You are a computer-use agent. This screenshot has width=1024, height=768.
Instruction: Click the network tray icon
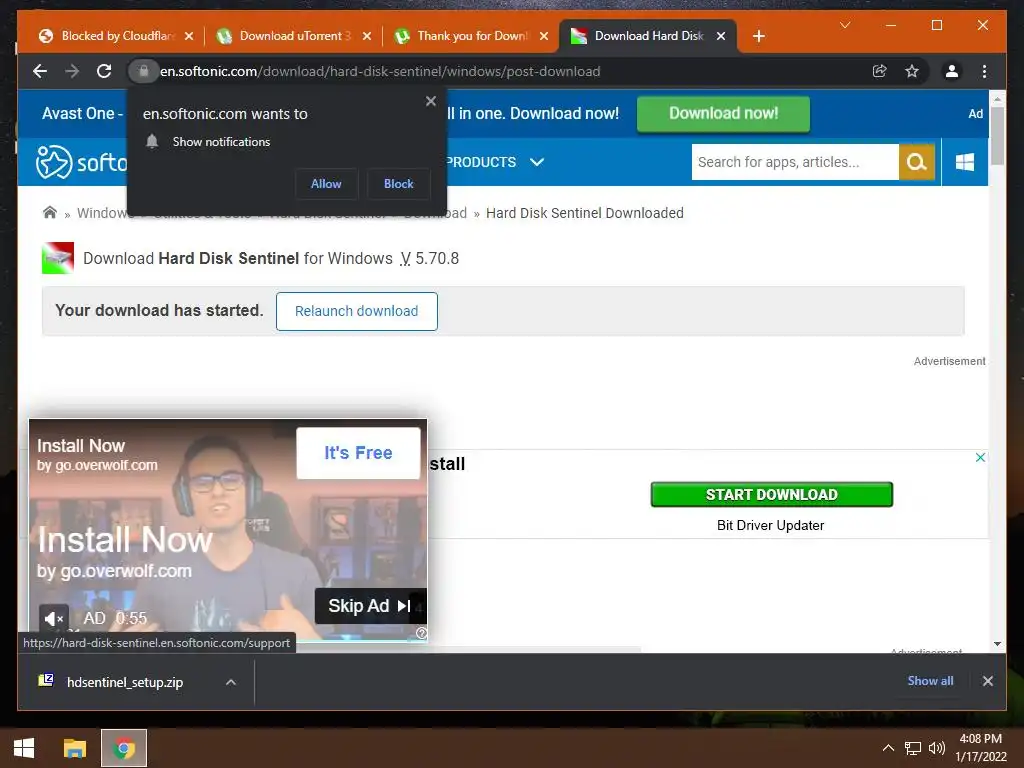[x=912, y=748]
